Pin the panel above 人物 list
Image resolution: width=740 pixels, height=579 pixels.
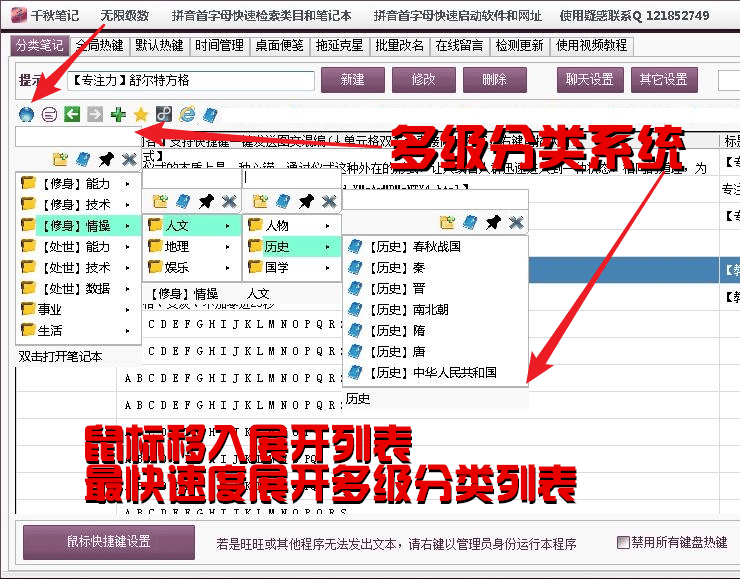(x=306, y=201)
